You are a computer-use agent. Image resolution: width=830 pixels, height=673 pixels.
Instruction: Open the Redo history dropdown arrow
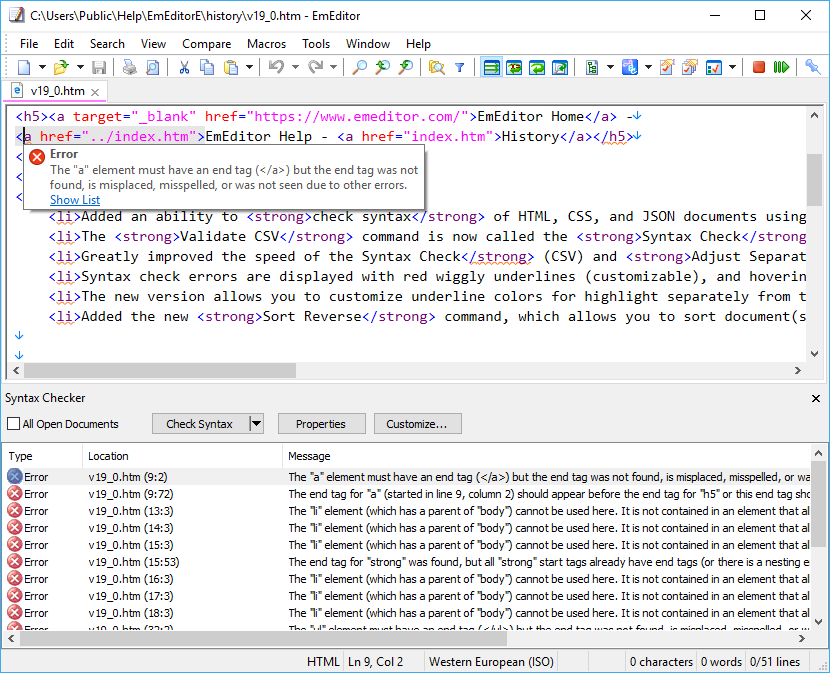coord(333,67)
